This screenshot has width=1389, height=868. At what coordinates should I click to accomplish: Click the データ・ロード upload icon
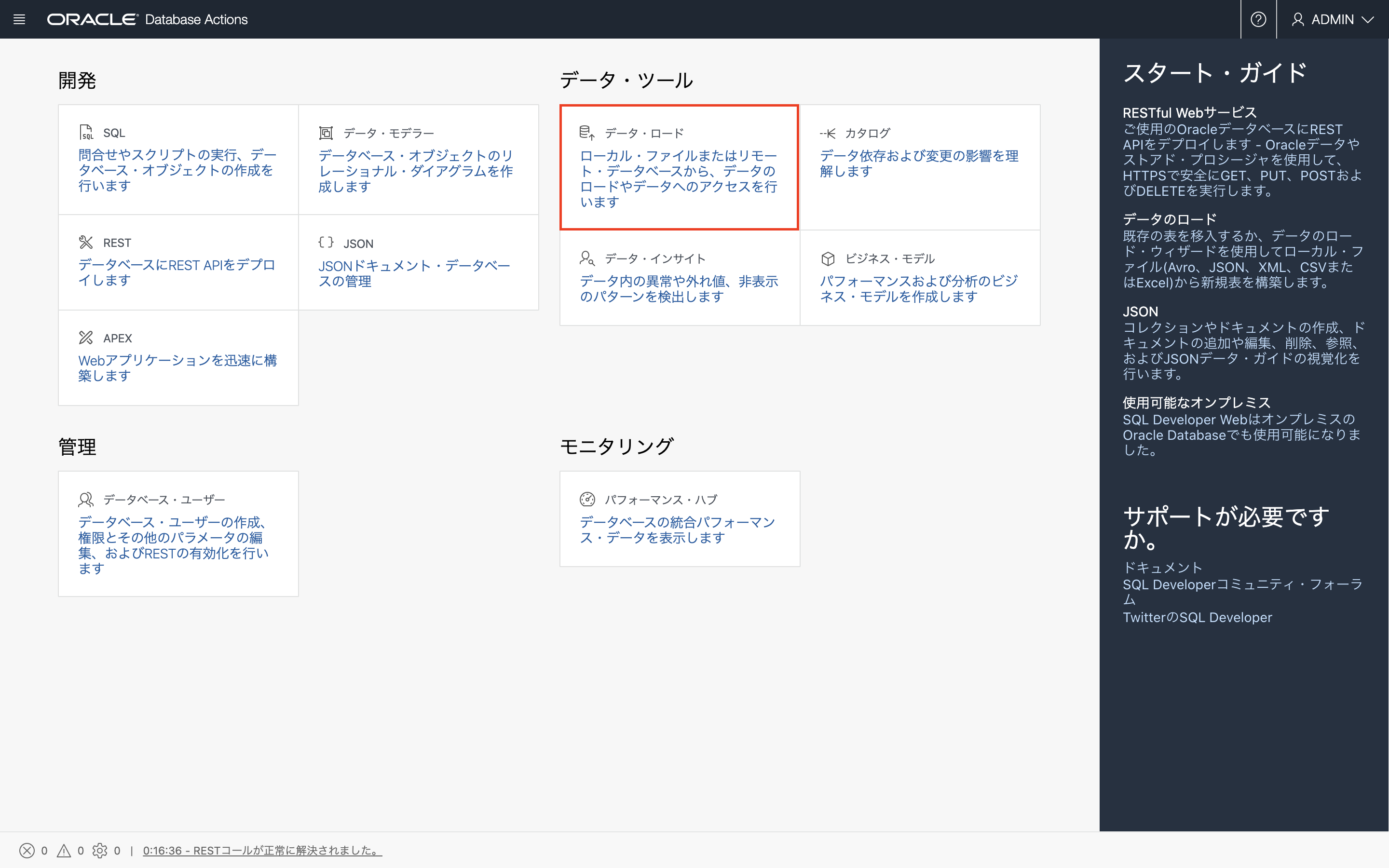[x=586, y=132]
